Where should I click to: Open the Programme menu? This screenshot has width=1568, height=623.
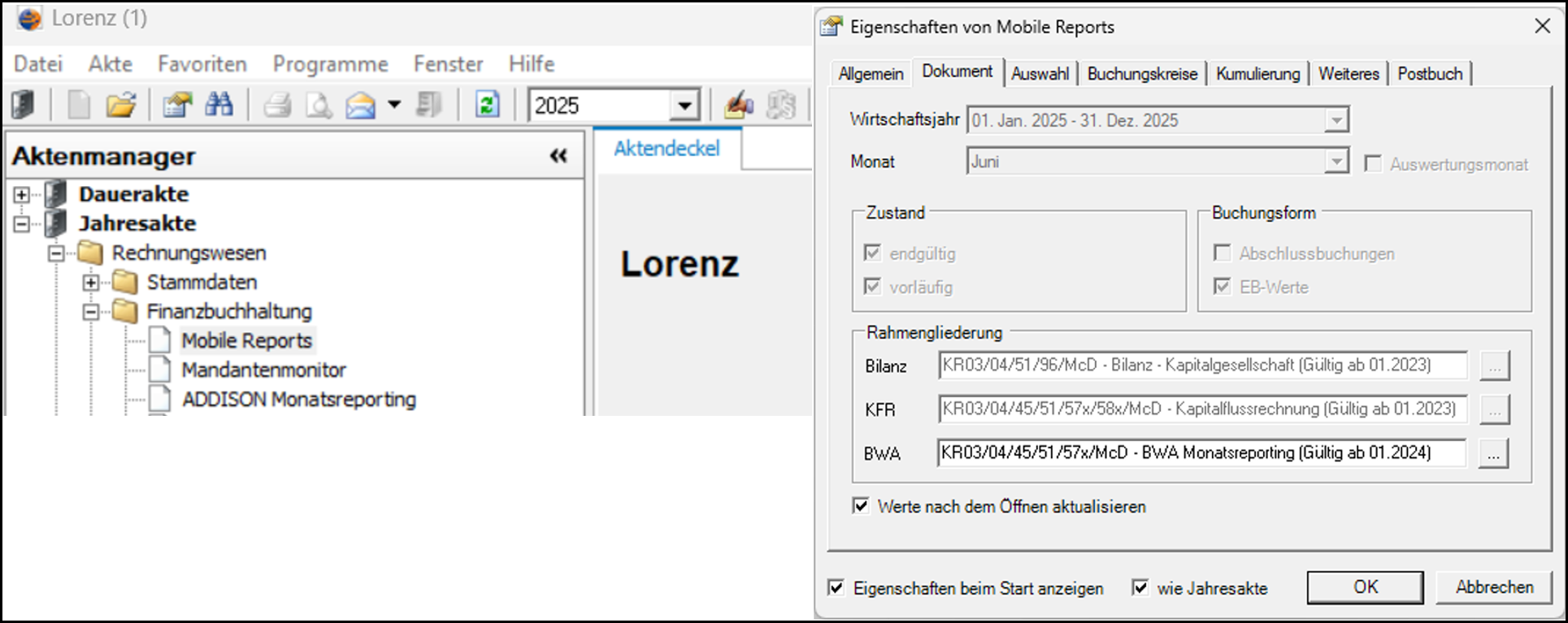[x=330, y=63]
